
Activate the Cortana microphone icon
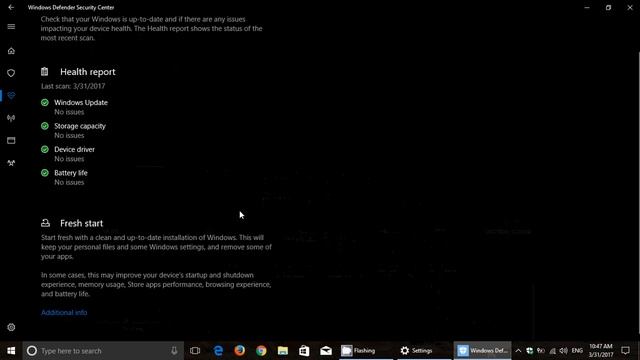[x=174, y=351]
